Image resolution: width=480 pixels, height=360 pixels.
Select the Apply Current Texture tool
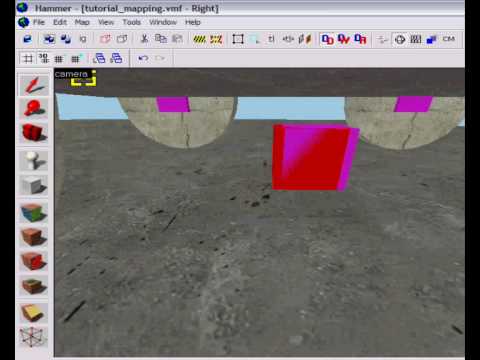tap(34, 237)
